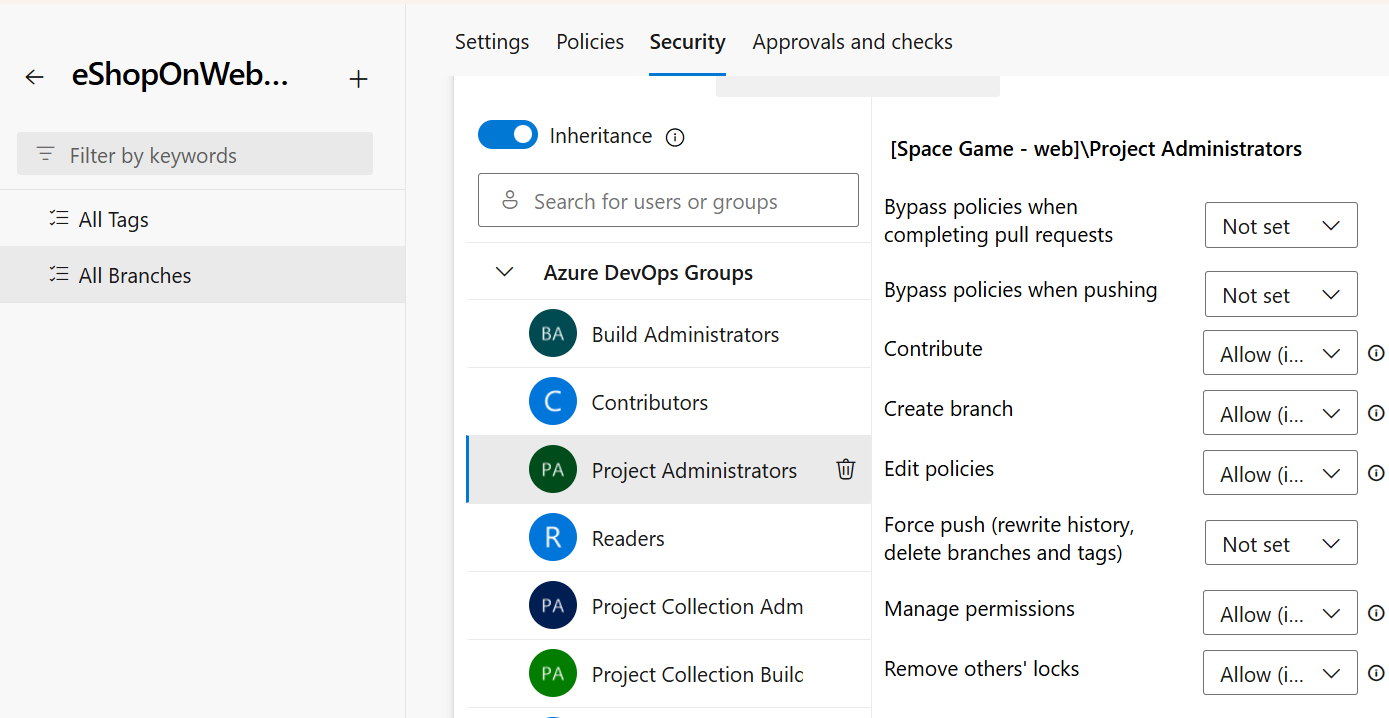Switch to the Policies tab
Image resolution: width=1389 pixels, height=718 pixels.
point(590,42)
